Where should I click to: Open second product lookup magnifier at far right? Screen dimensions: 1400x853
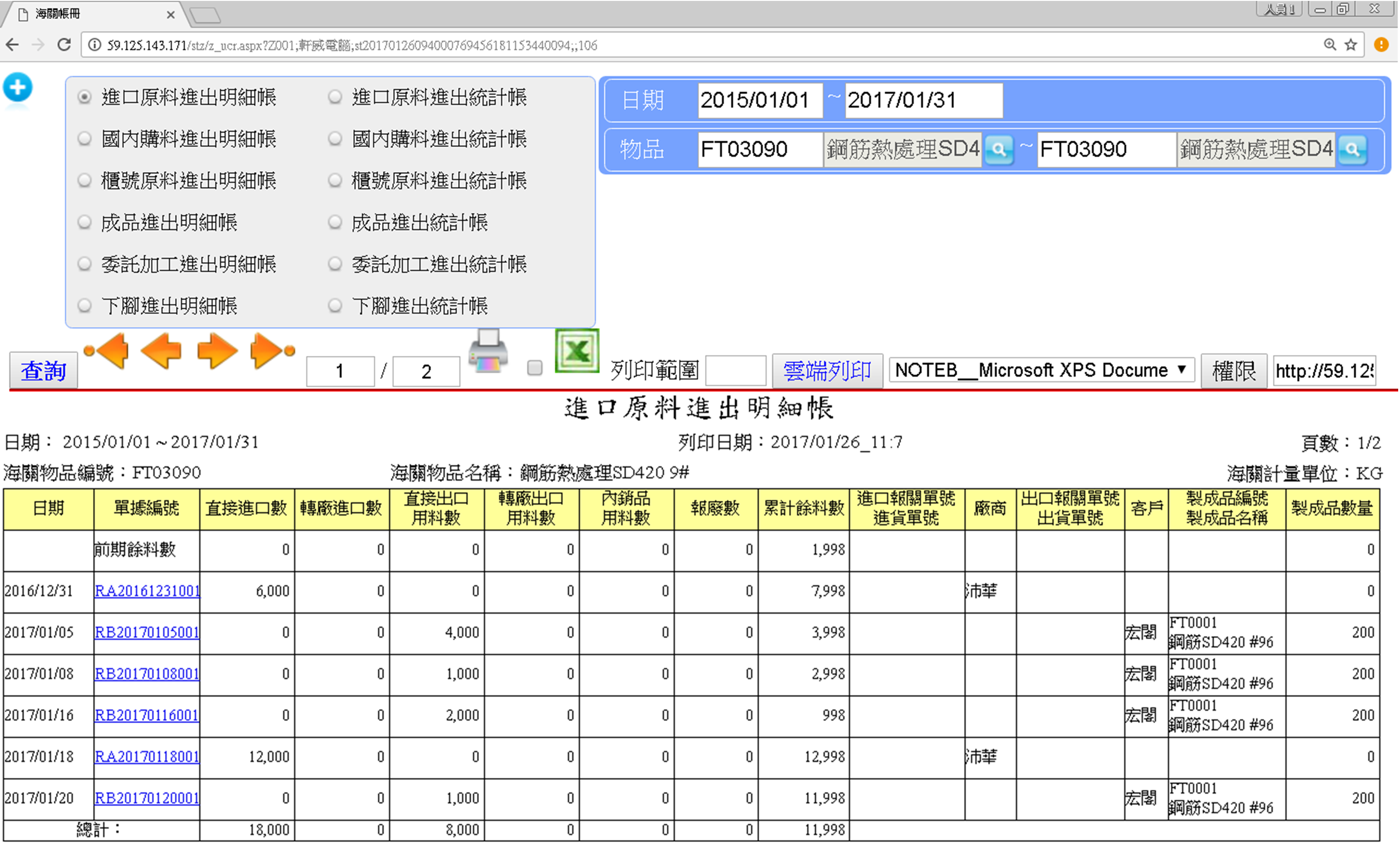pos(1353,150)
